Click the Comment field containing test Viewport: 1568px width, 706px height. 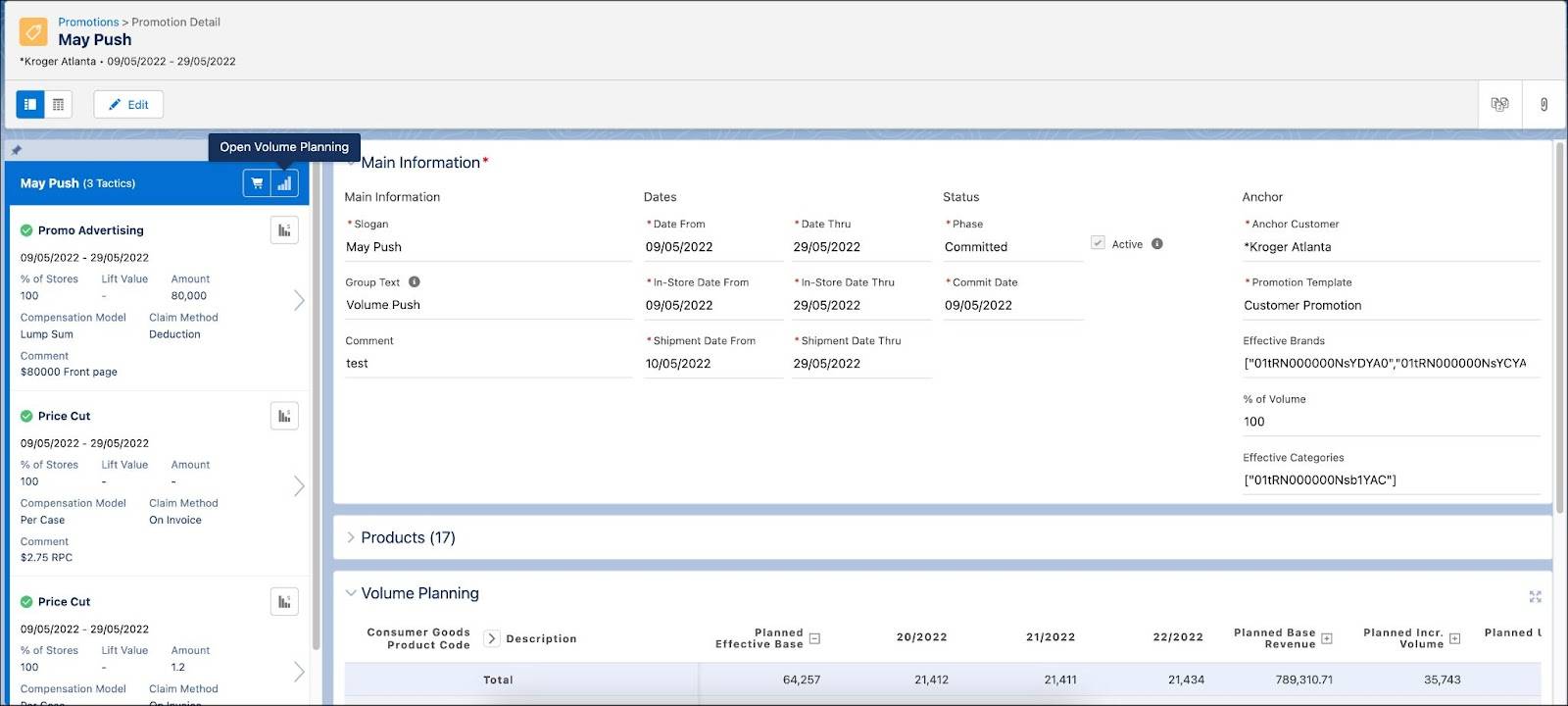point(488,363)
